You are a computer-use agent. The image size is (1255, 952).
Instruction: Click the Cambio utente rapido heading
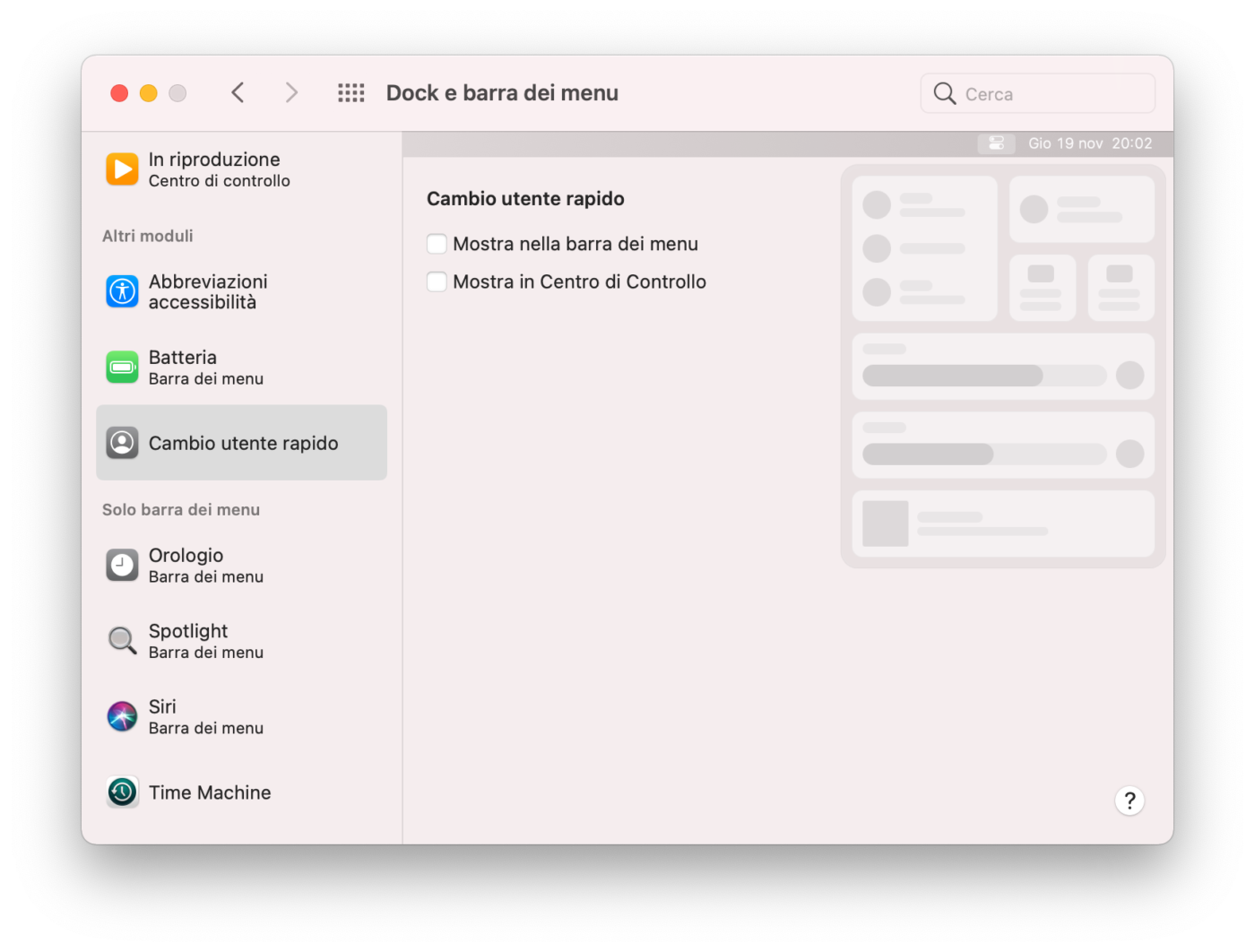525,199
